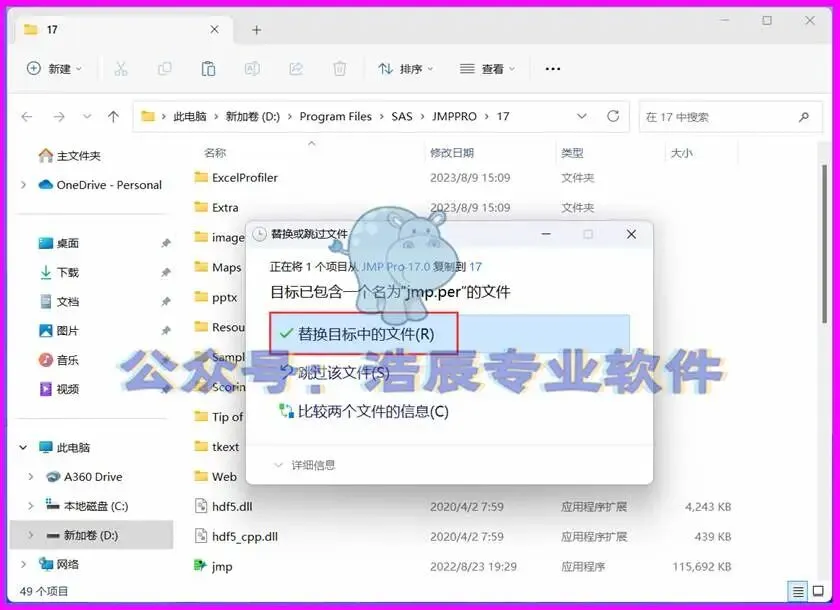Open the three-dot more options menu

tap(552, 69)
